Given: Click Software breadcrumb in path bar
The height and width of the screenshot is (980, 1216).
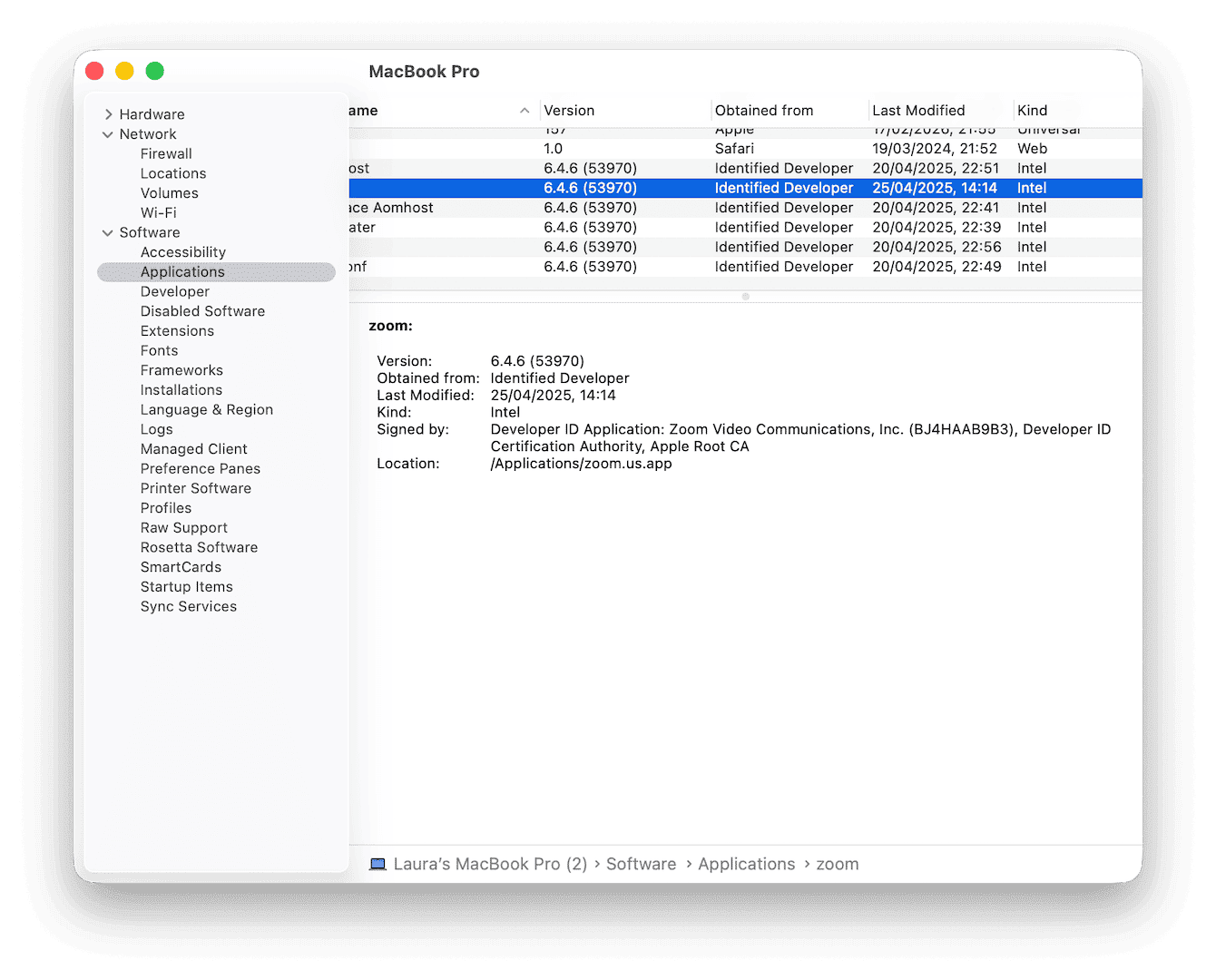Looking at the screenshot, I should pyautogui.click(x=641, y=865).
